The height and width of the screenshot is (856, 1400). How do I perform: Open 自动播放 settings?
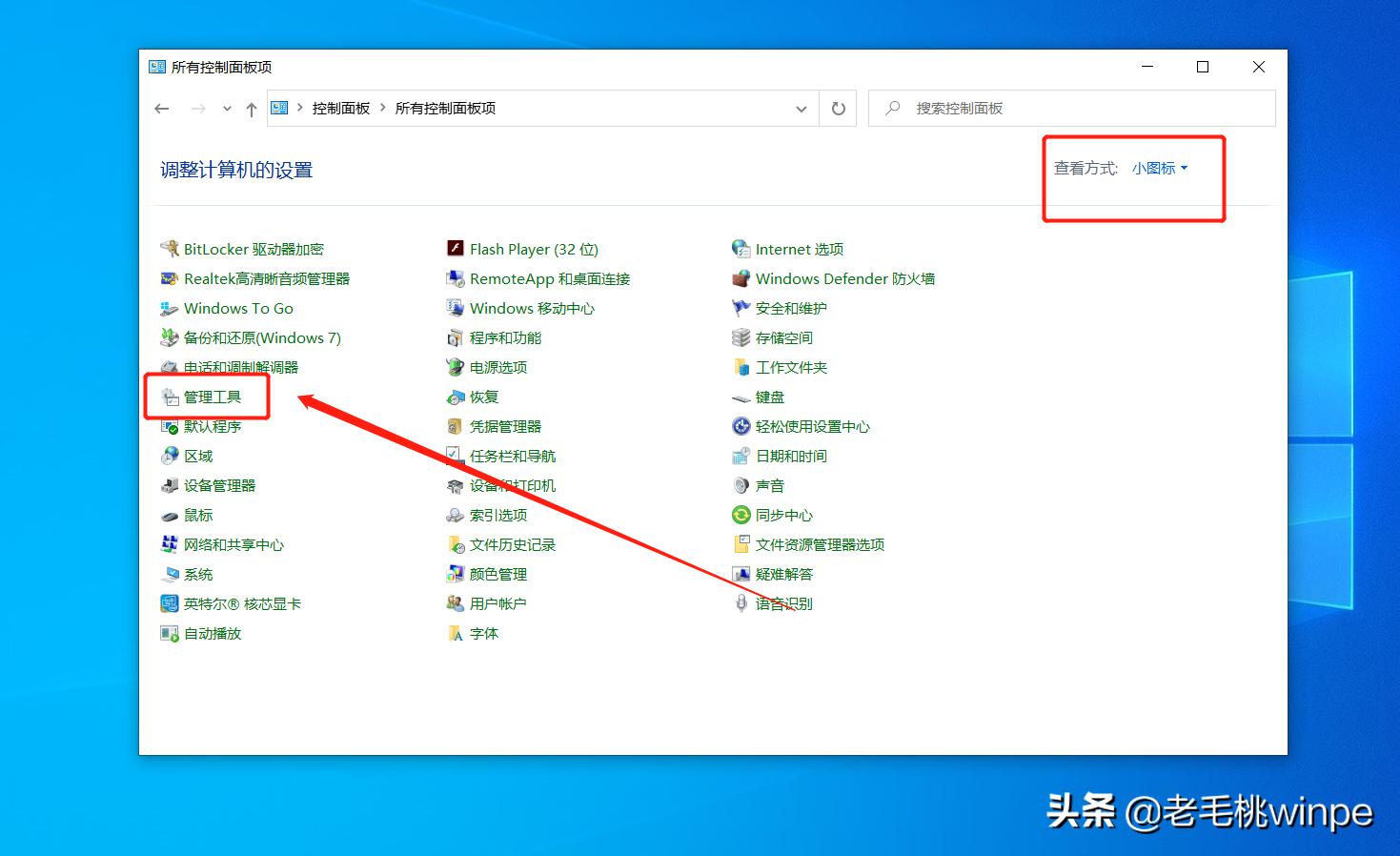[213, 633]
